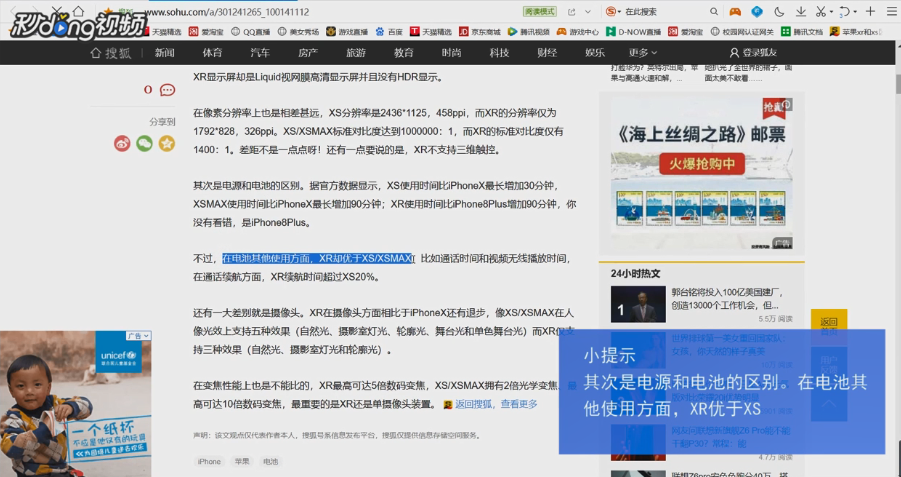Open the 房产 navigation item
The width and height of the screenshot is (901, 477).
[308, 53]
